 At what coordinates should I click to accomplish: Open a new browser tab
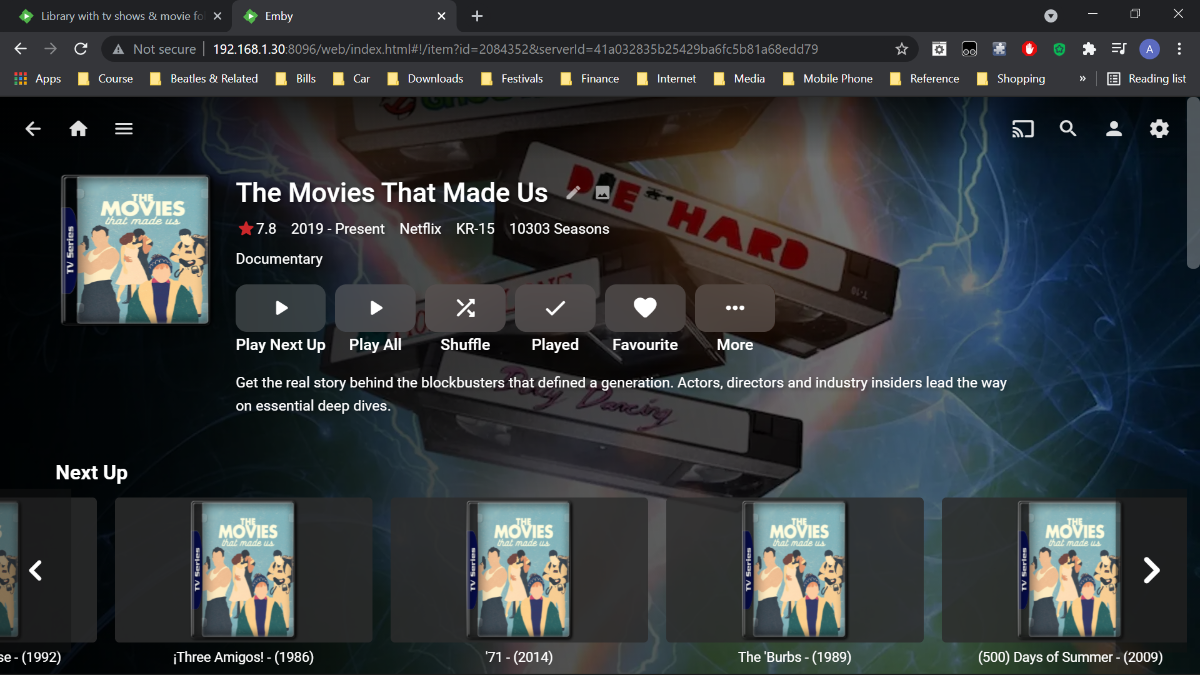point(477,16)
